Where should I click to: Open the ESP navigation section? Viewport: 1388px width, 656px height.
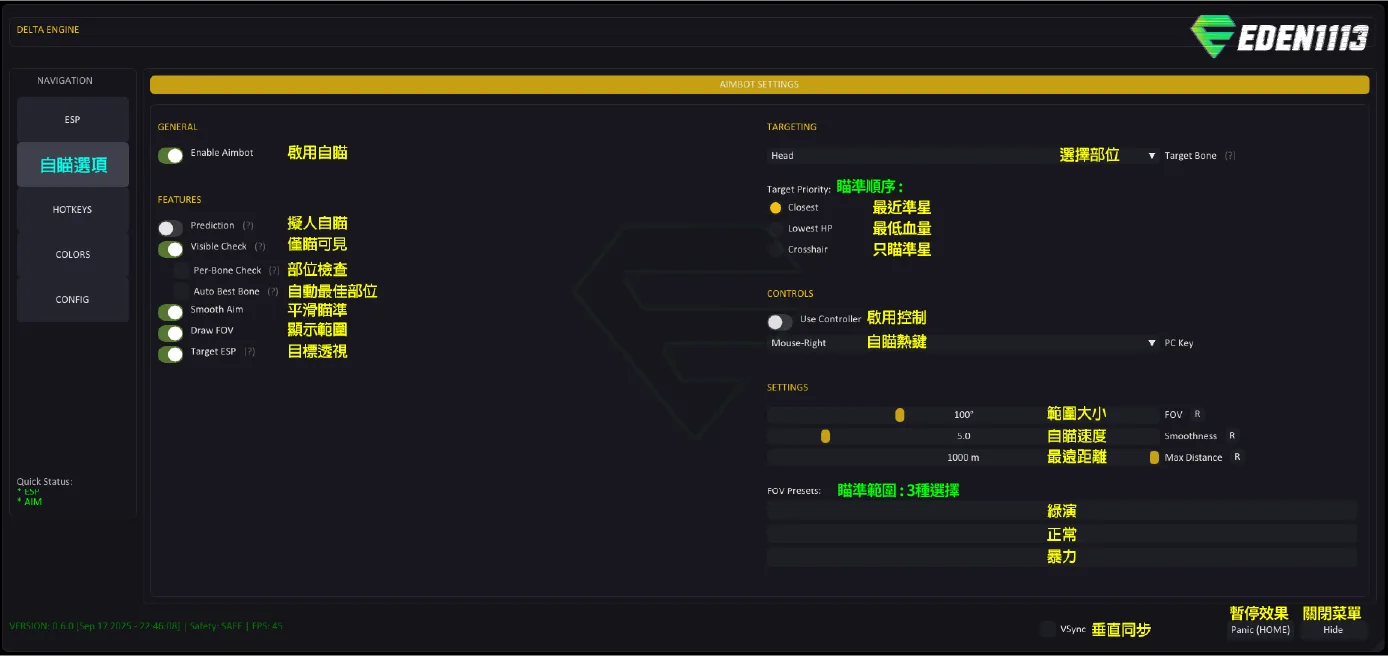73,120
